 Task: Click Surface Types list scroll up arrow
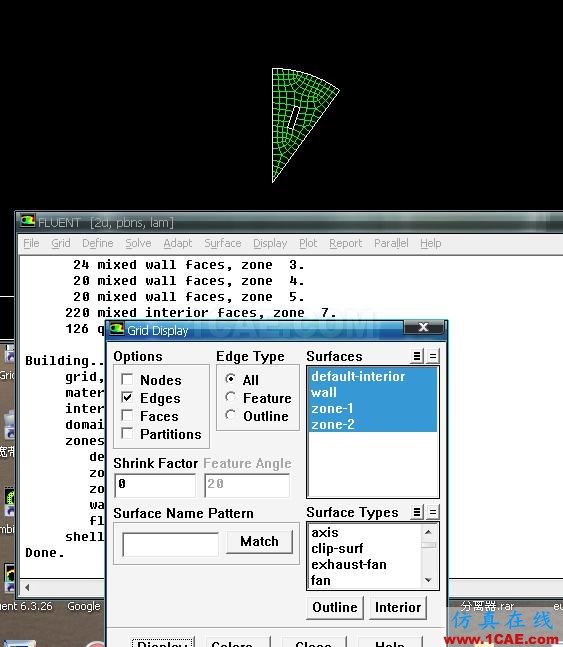click(429, 532)
